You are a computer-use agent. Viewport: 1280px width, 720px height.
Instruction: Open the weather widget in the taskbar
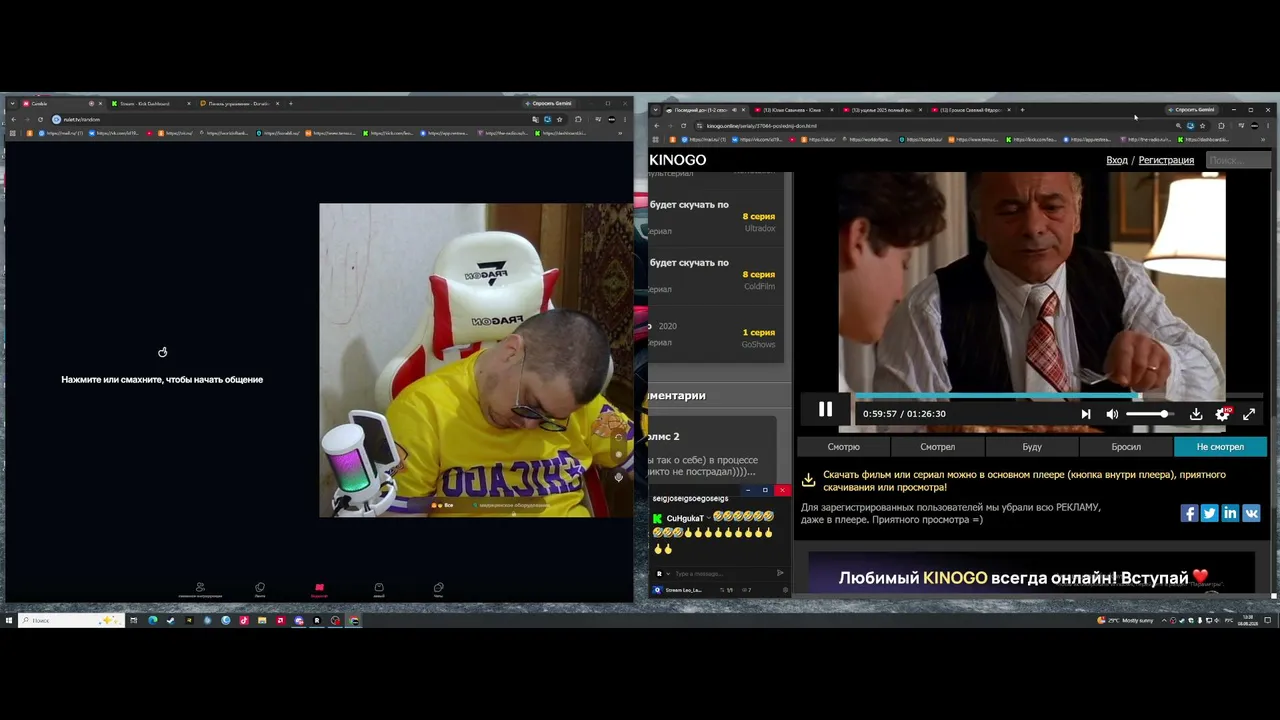coord(1126,621)
